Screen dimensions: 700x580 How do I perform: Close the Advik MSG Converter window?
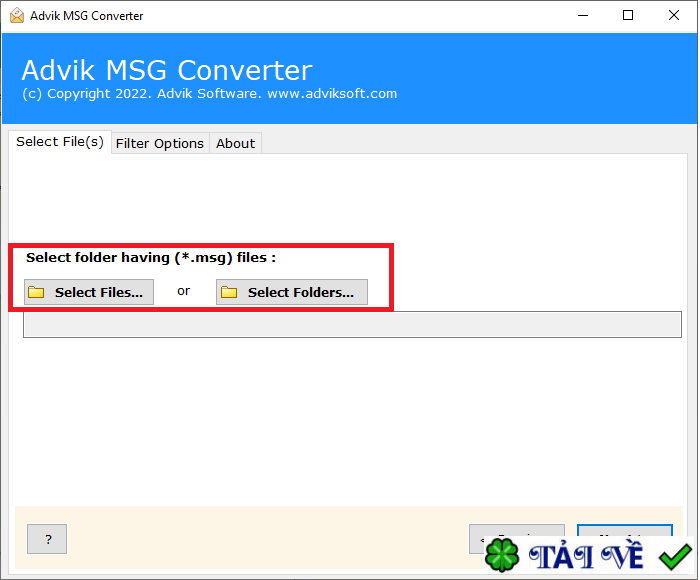tap(674, 16)
